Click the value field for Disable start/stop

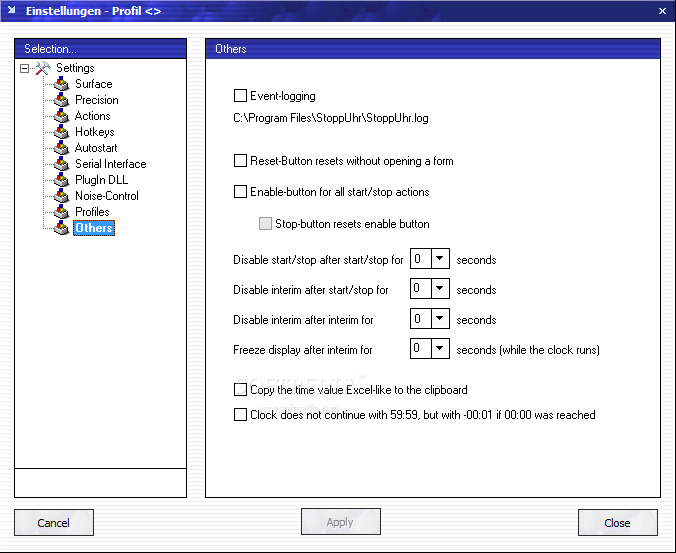click(421, 259)
